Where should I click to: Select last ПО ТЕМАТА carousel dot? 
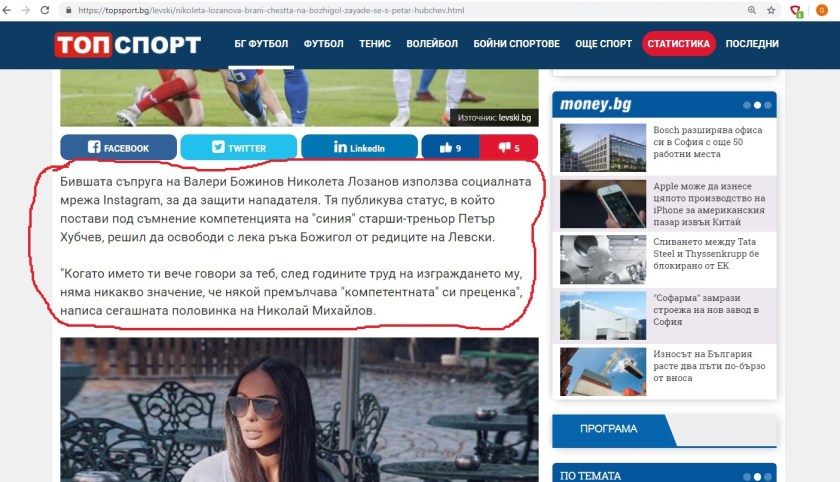point(768,477)
